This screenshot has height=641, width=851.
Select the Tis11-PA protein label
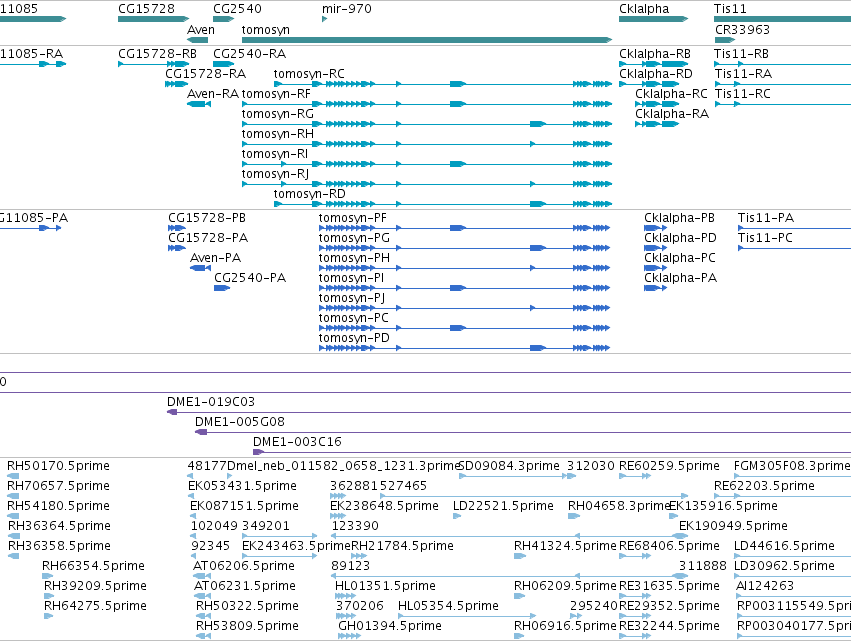(766, 218)
